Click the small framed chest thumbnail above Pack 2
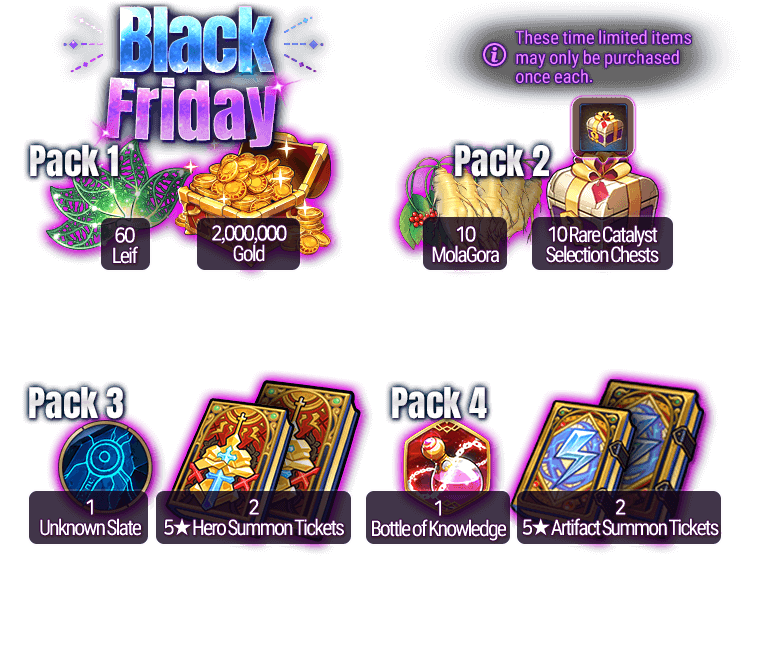Image resolution: width=763 pixels, height=659 pixels. click(603, 127)
